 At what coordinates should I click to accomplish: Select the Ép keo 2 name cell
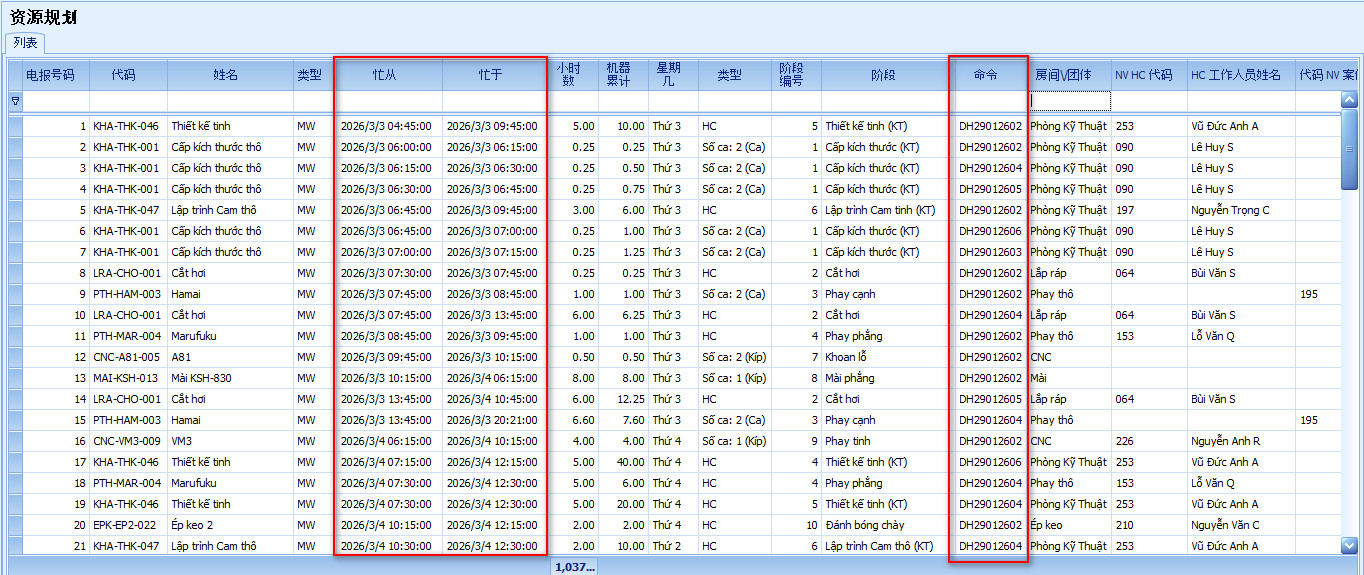point(230,525)
